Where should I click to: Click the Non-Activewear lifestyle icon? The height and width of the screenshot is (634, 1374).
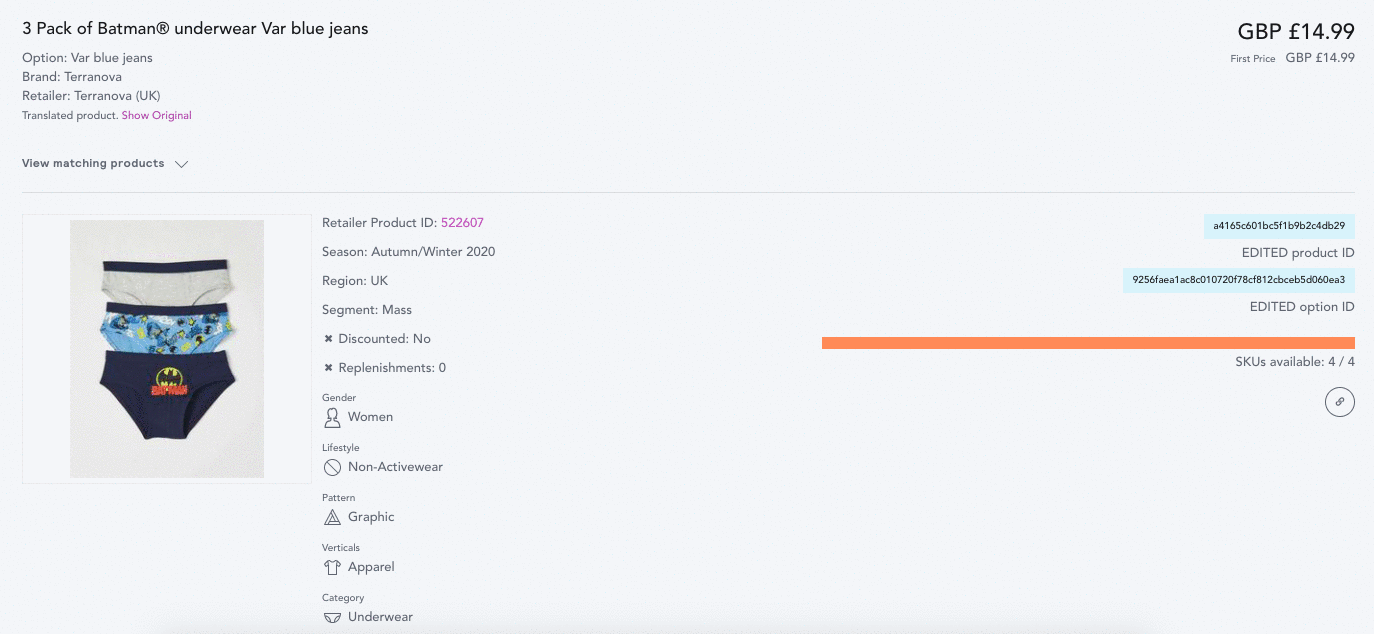[x=332, y=467]
